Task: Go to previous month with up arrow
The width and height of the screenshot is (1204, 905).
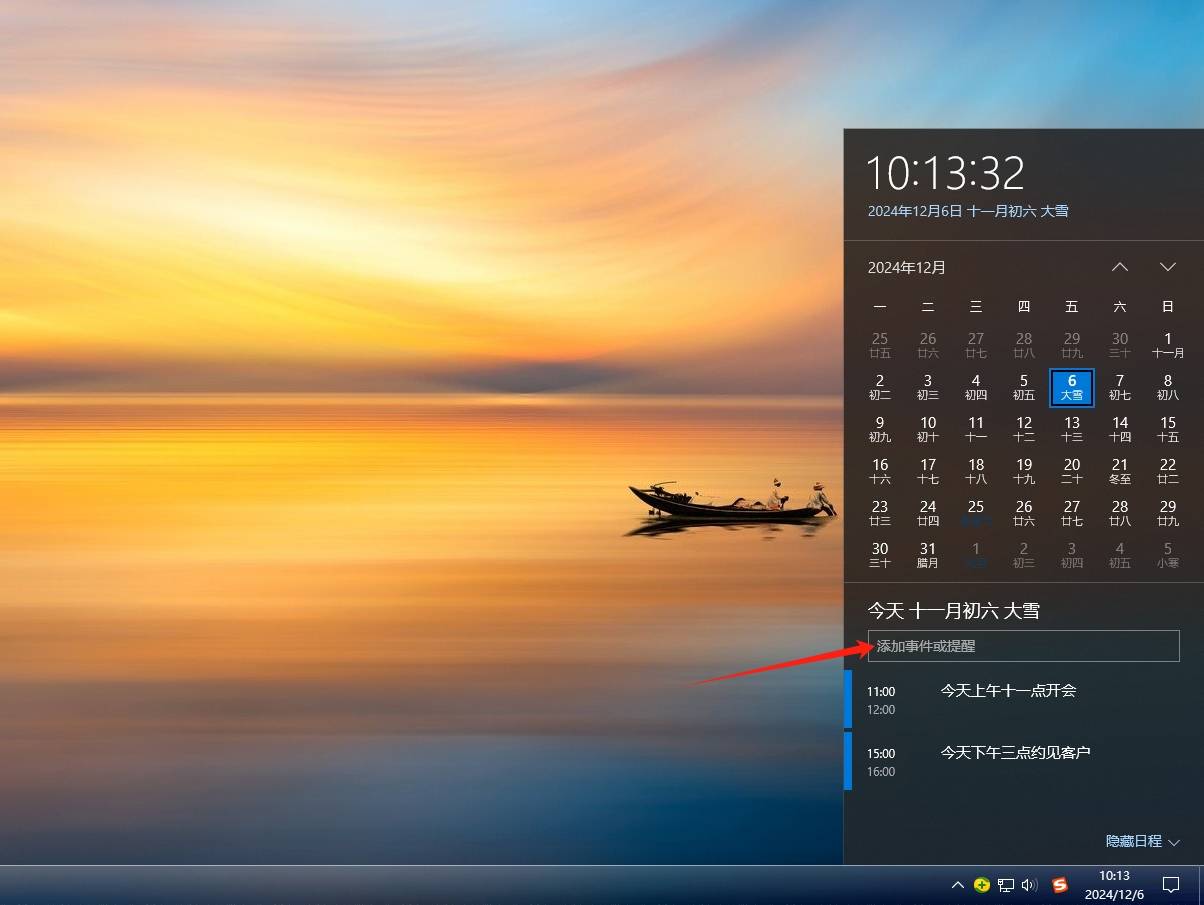Action: pos(1120,267)
